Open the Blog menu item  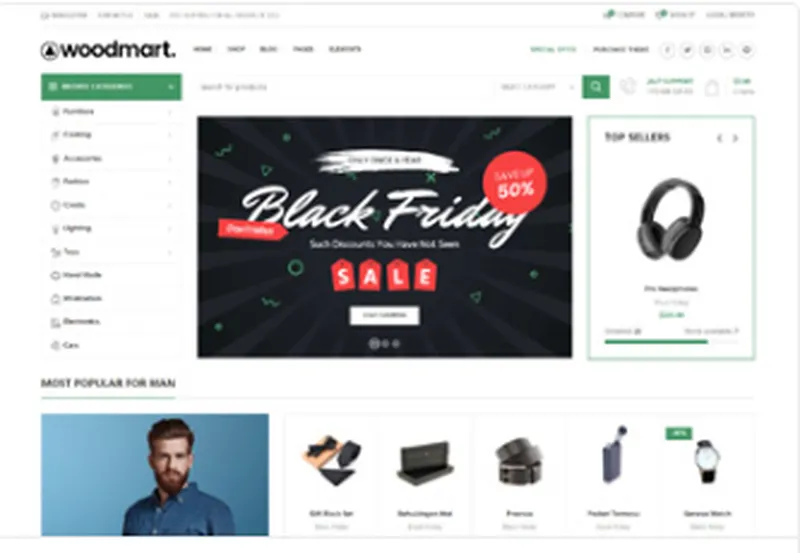pos(269,49)
